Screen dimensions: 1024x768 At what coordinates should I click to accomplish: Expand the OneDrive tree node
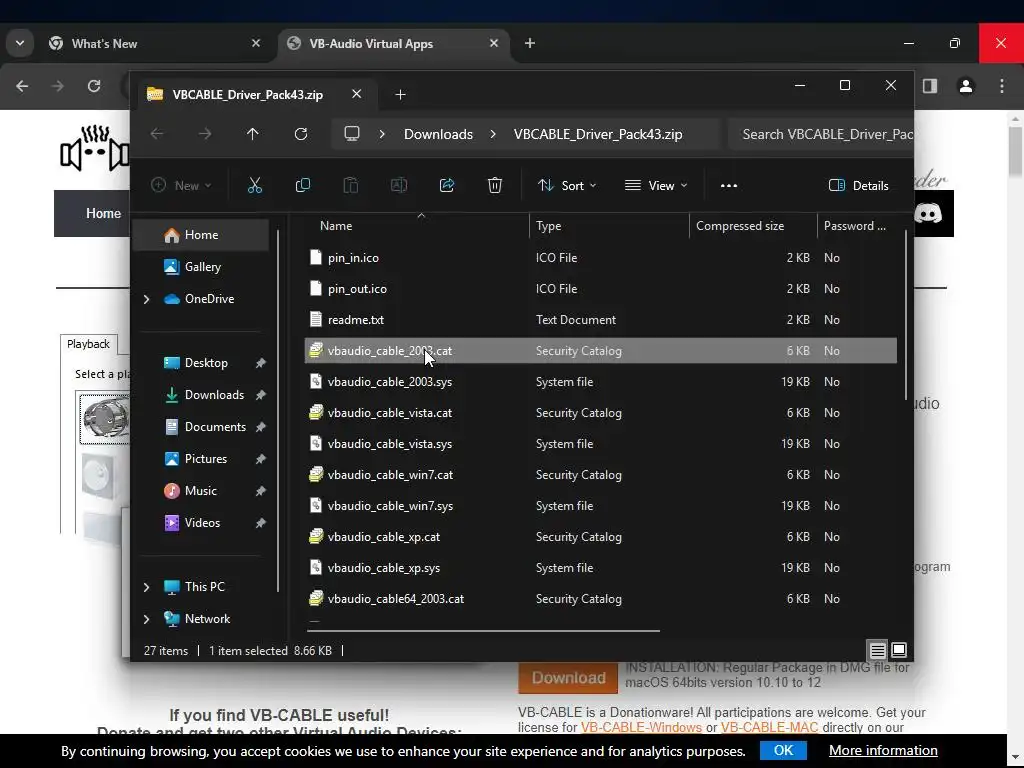[x=146, y=299]
